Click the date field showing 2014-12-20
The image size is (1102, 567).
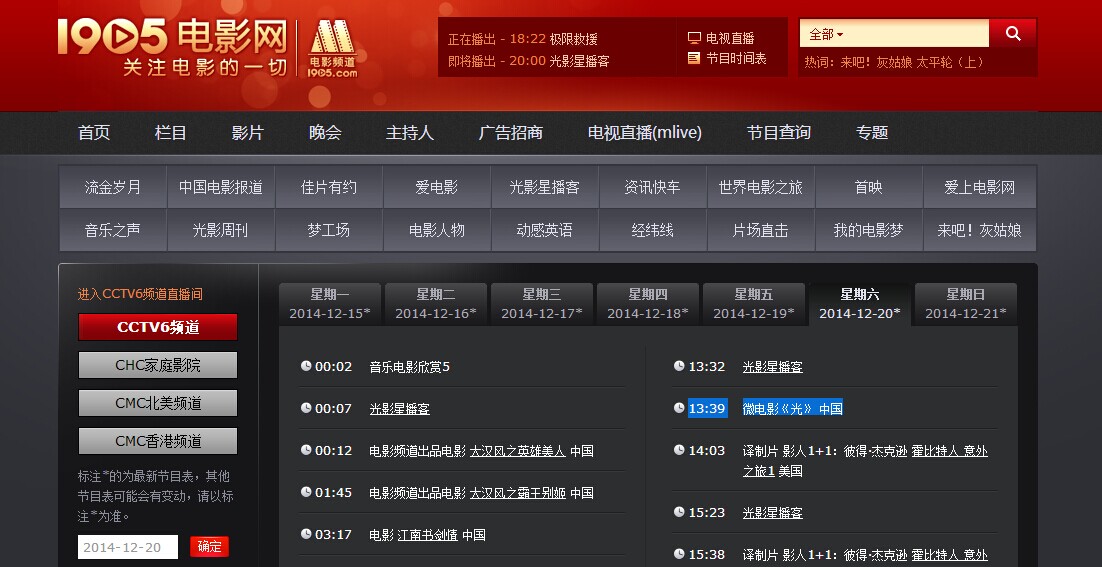[128, 547]
